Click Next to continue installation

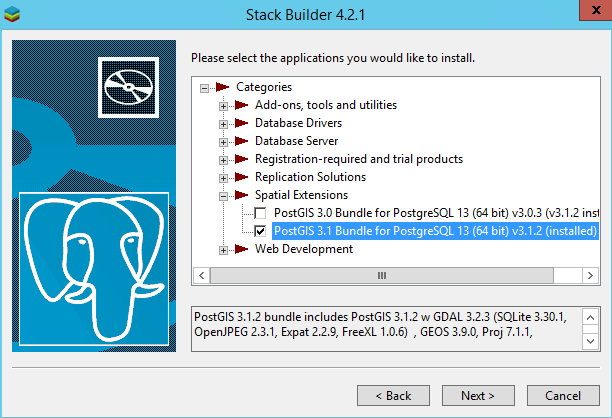[x=478, y=396]
